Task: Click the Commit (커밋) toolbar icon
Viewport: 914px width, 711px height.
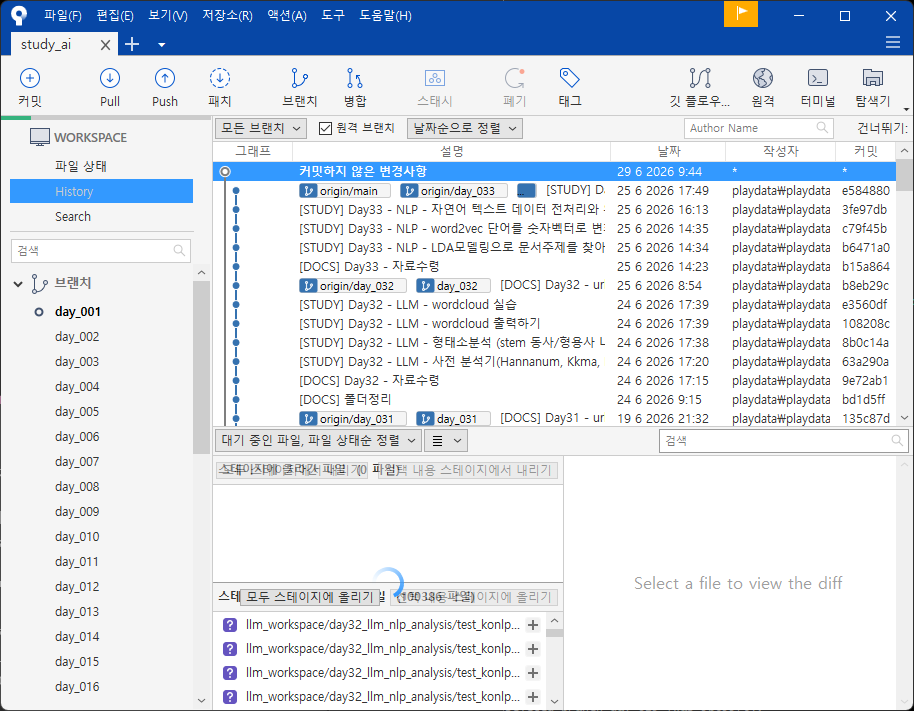Action: (30, 78)
